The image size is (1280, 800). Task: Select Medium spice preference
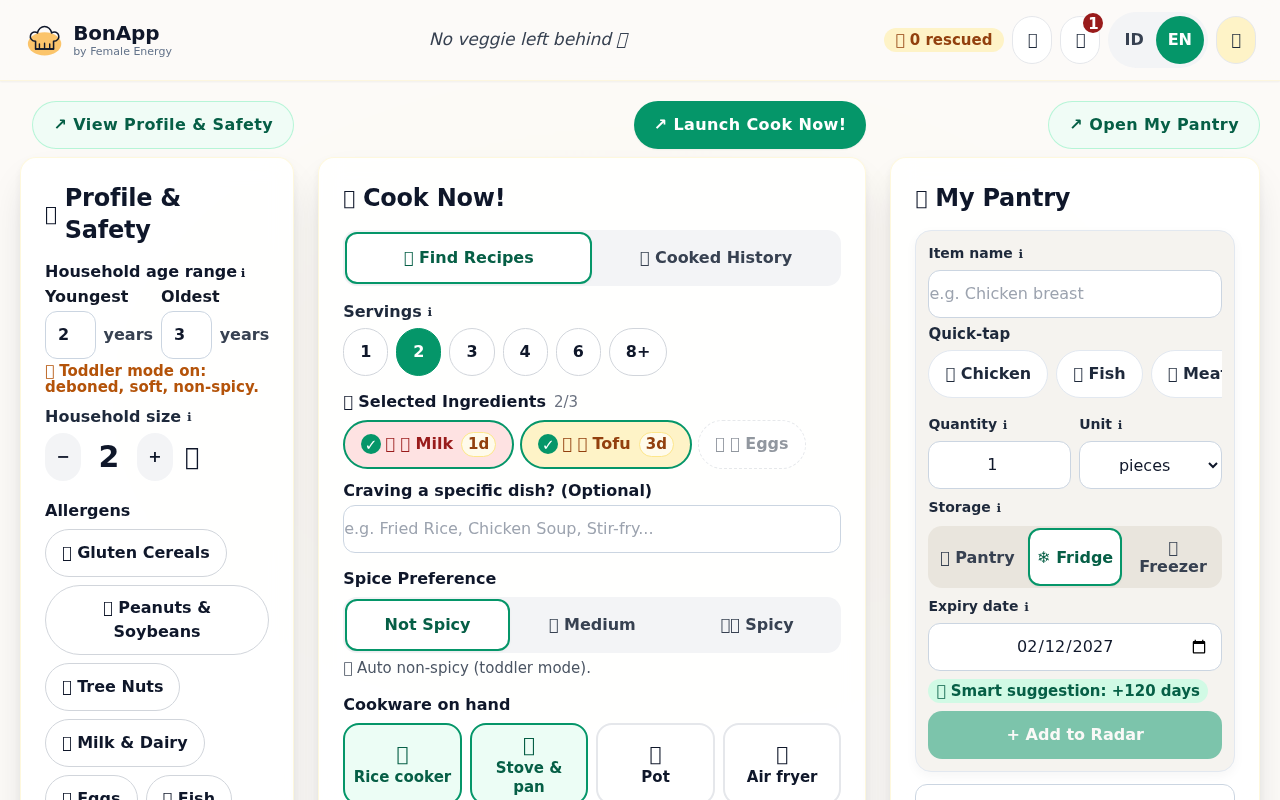pyautogui.click(x=592, y=625)
